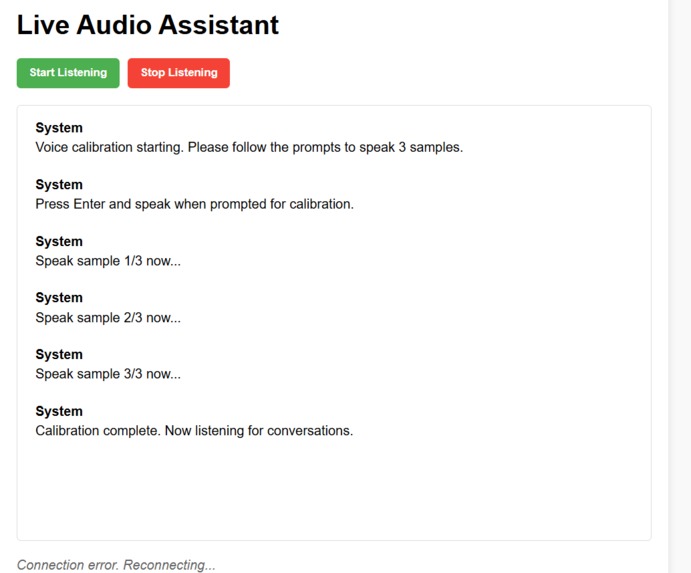Click the first System label in the log

(59, 128)
